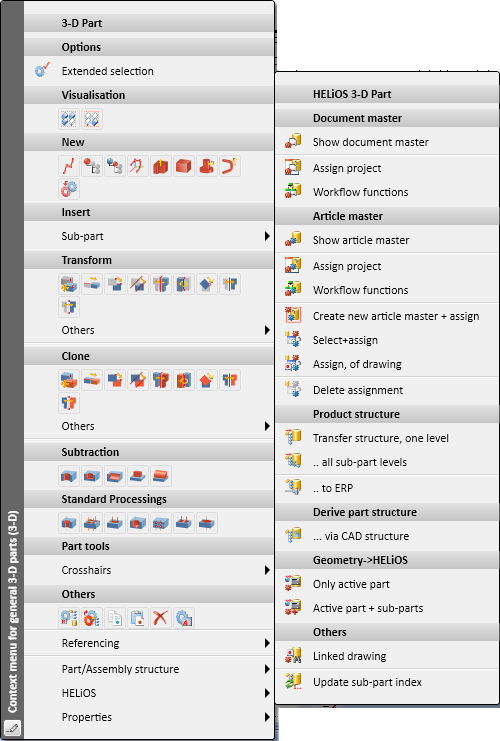Viewport: 500px width, 741px height.
Task: Select the rotate icon in Clone row
Action: (x=183, y=380)
